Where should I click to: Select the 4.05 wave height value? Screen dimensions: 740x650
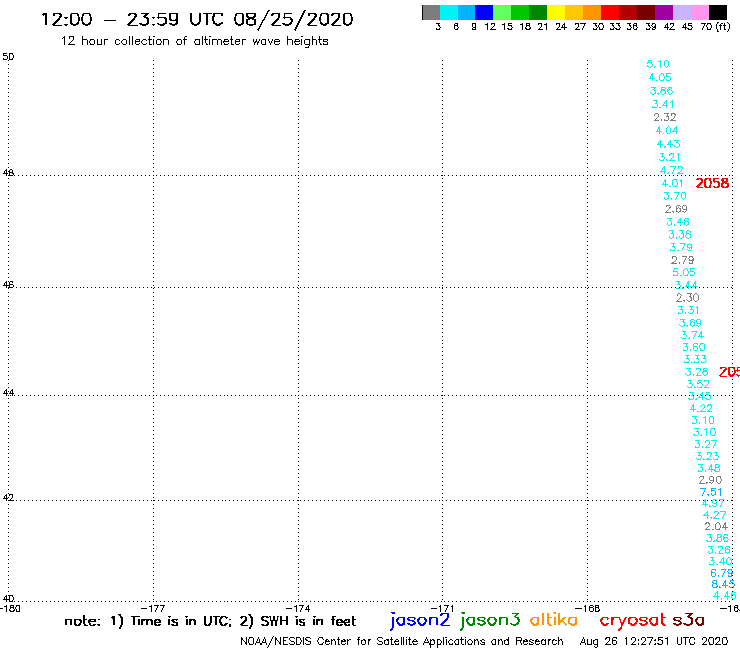tap(660, 77)
